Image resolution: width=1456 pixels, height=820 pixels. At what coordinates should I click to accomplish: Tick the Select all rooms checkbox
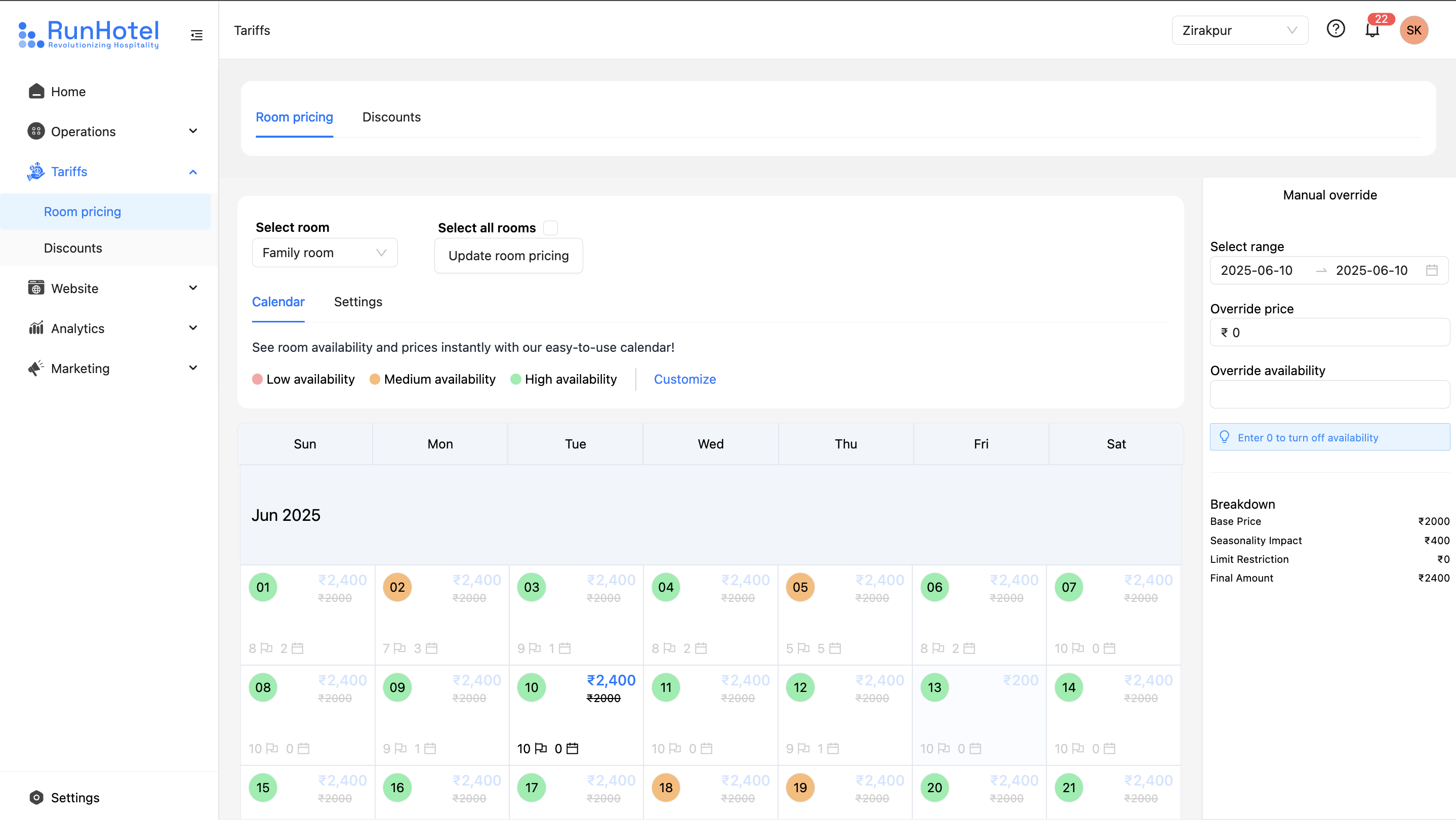pos(550,228)
